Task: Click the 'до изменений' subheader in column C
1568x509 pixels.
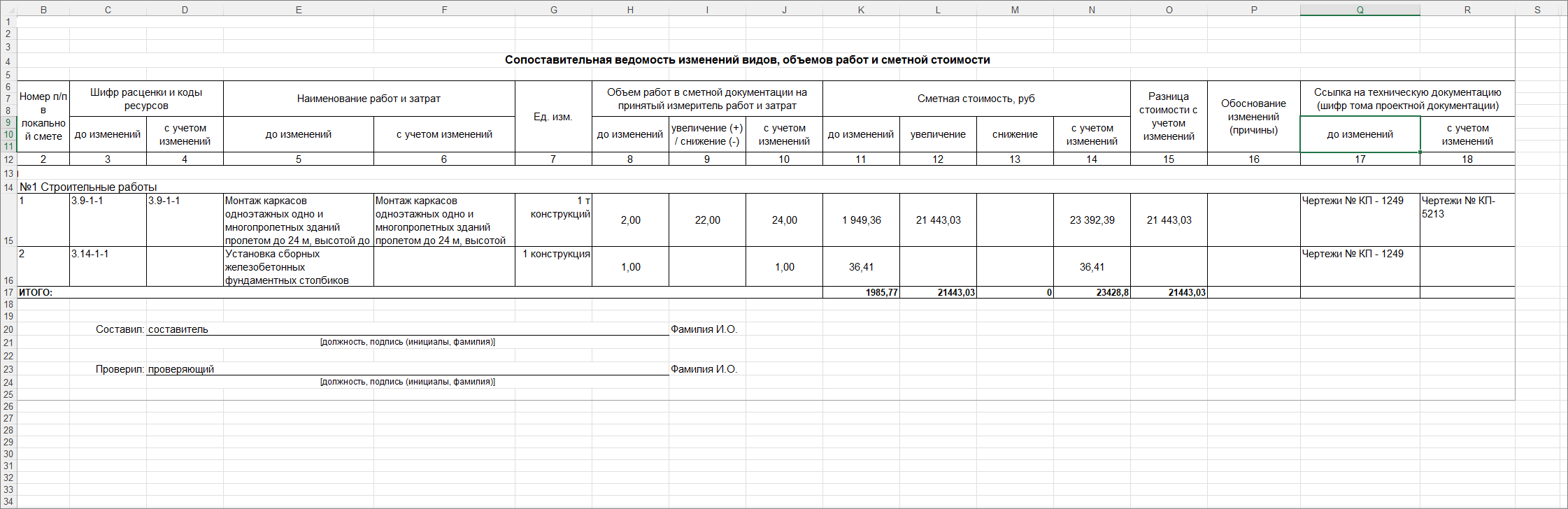Action: (108, 134)
